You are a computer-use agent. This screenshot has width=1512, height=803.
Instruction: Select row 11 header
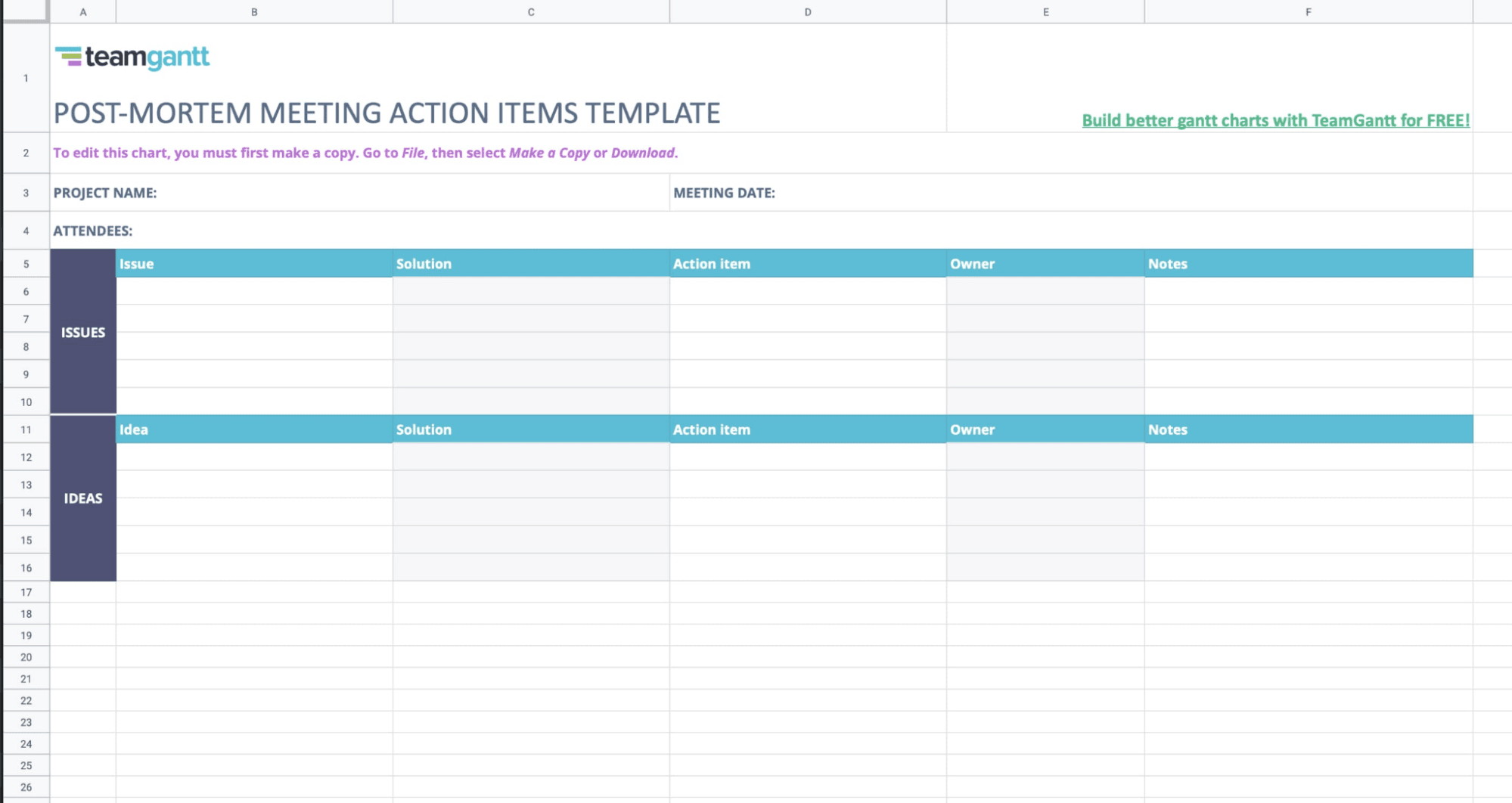26,429
